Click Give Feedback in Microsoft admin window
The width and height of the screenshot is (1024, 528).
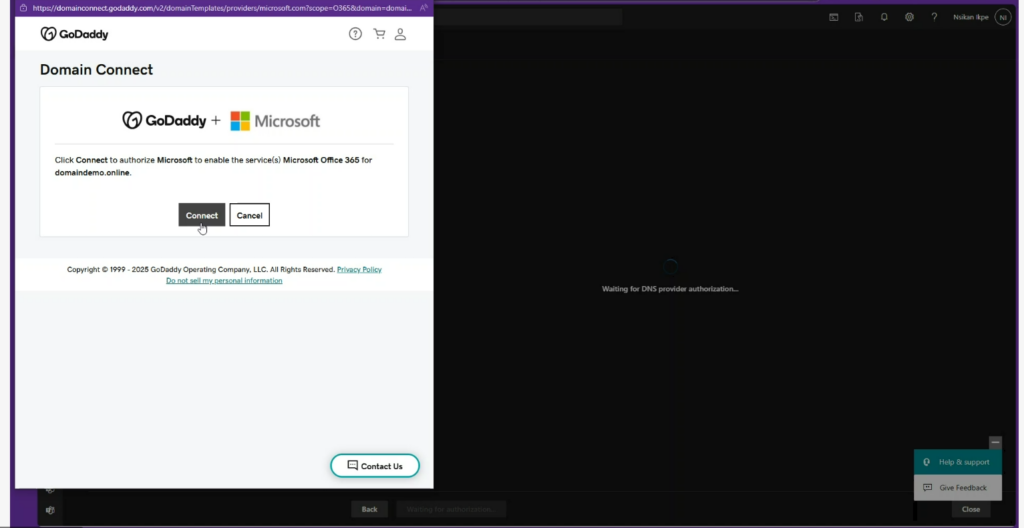(x=957, y=487)
